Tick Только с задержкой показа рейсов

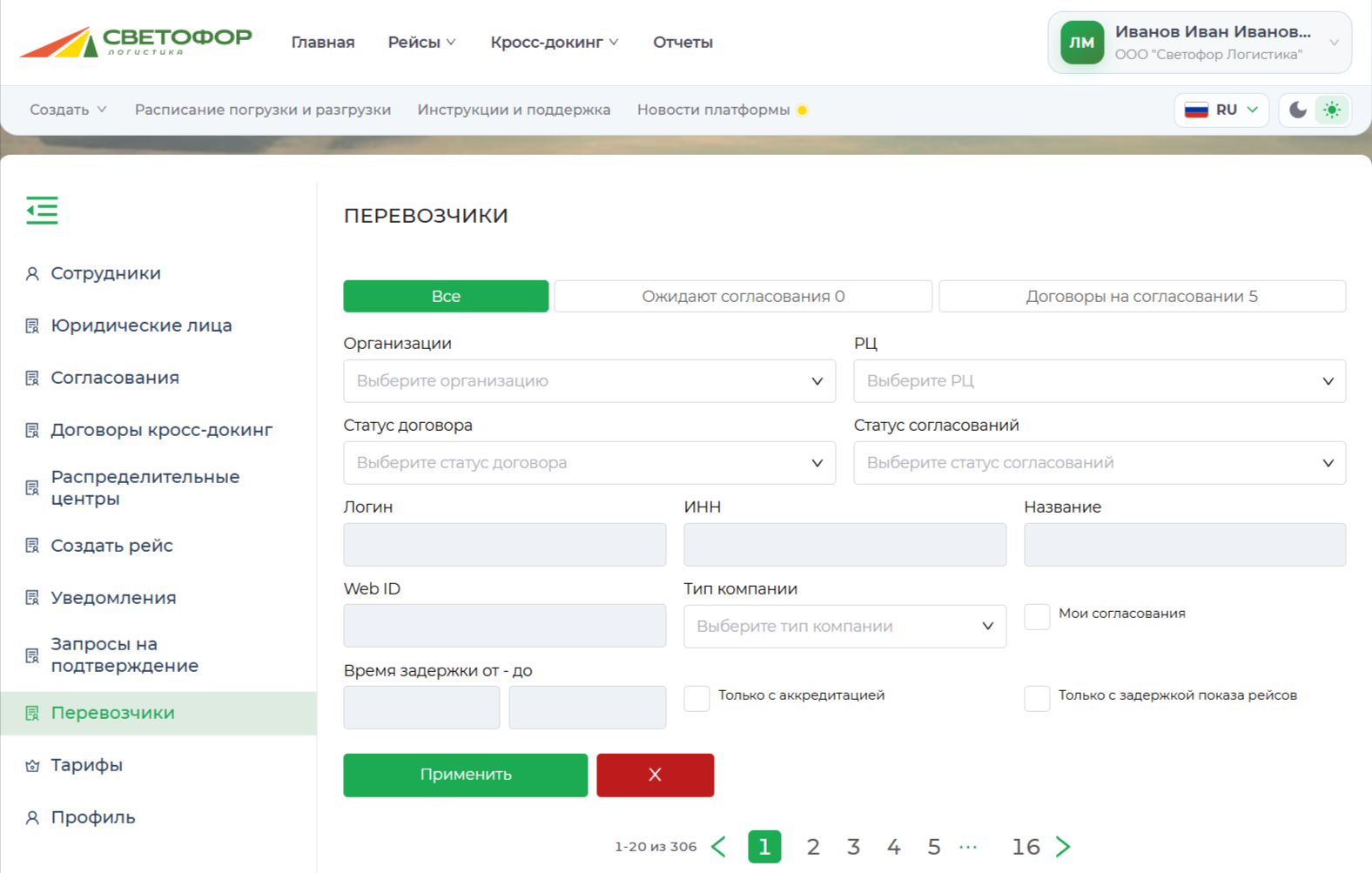1037,698
